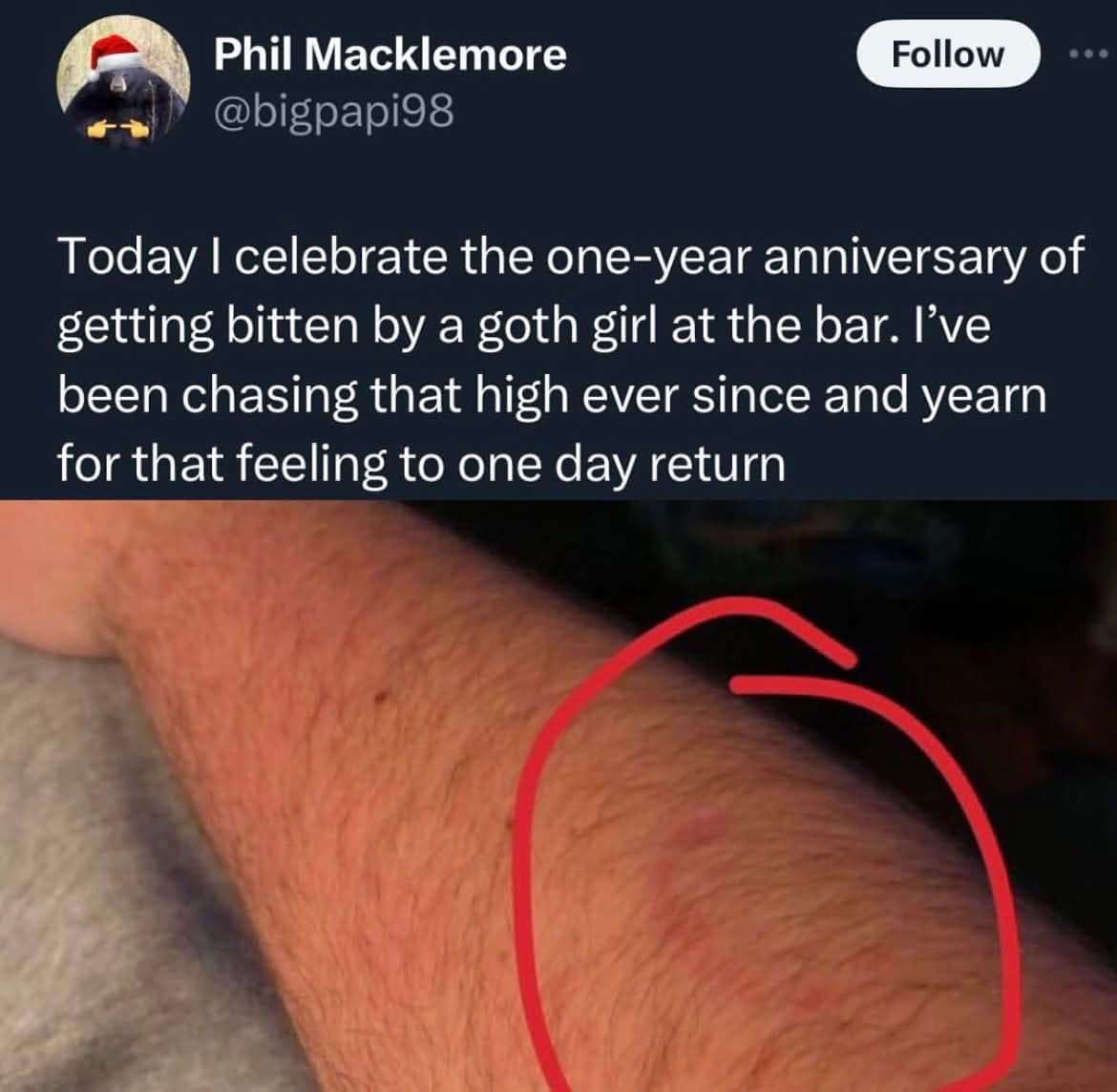The height and width of the screenshot is (1092, 1117).
Task: Click the @bigpapi98 handle
Action: [333, 112]
